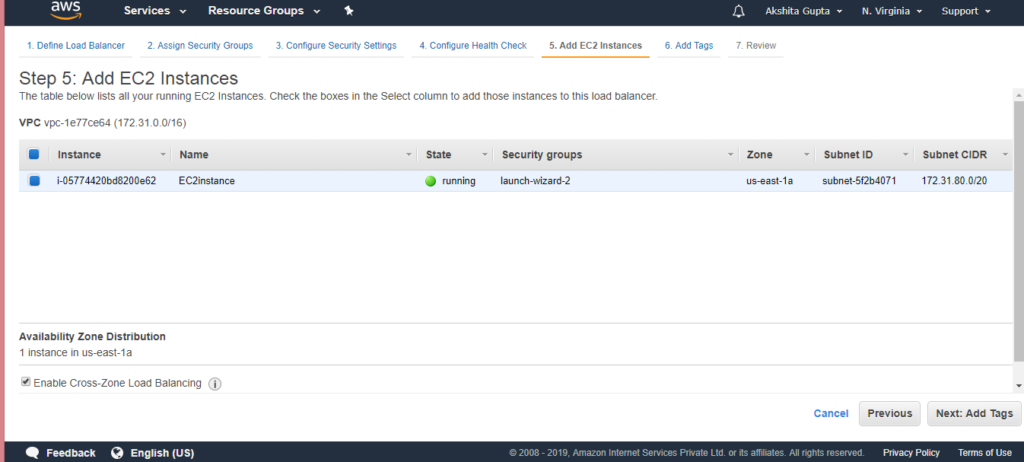The image size is (1024, 462).
Task: Go to 3. Configure Security Settings step
Action: coord(336,46)
